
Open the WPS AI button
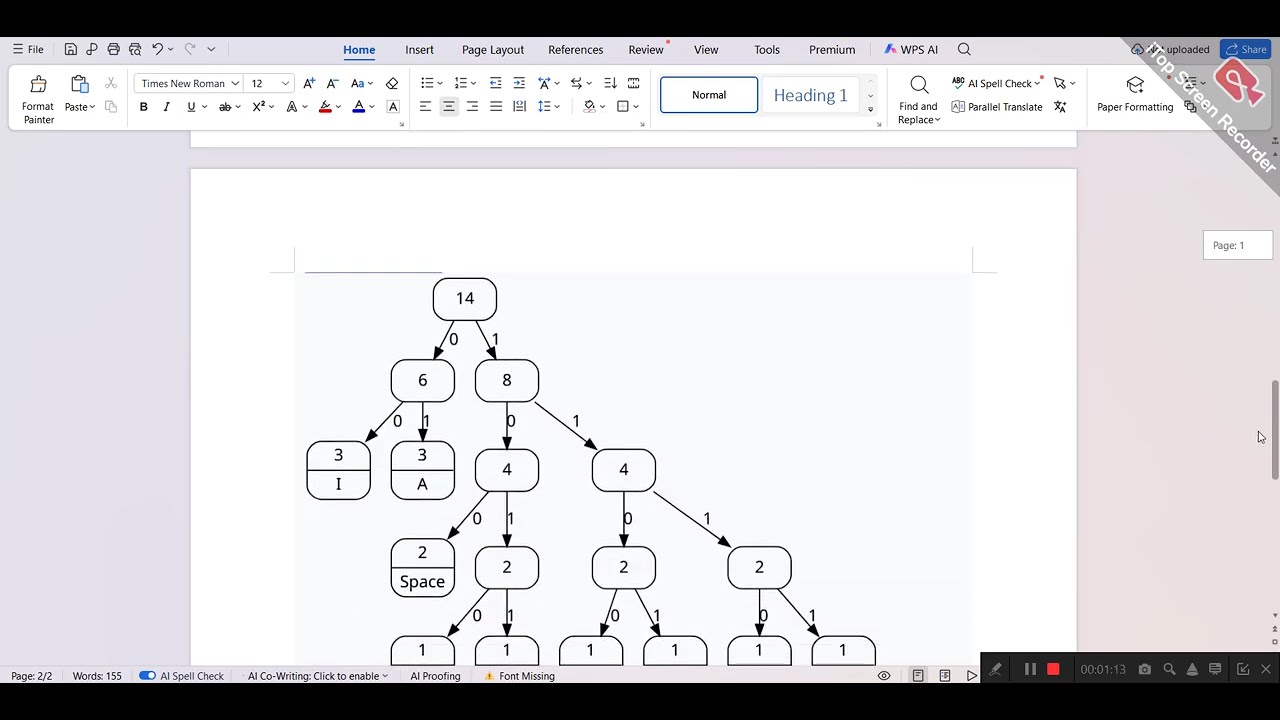pos(911,49)
